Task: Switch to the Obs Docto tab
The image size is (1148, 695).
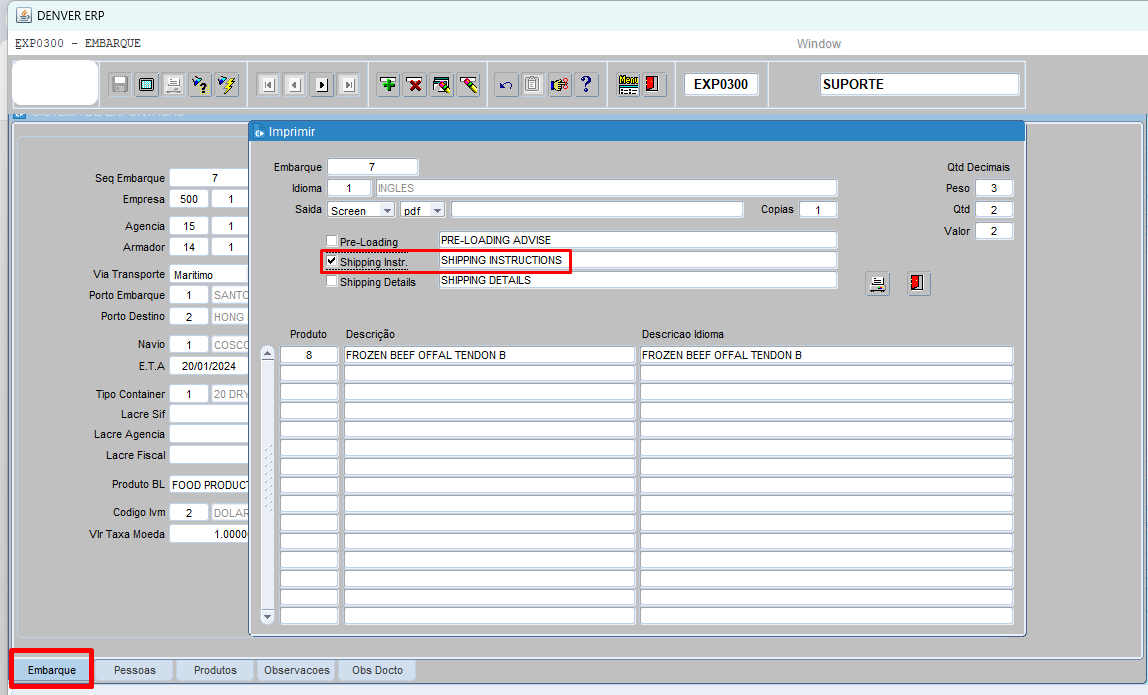Action: [x=377, y=670]
